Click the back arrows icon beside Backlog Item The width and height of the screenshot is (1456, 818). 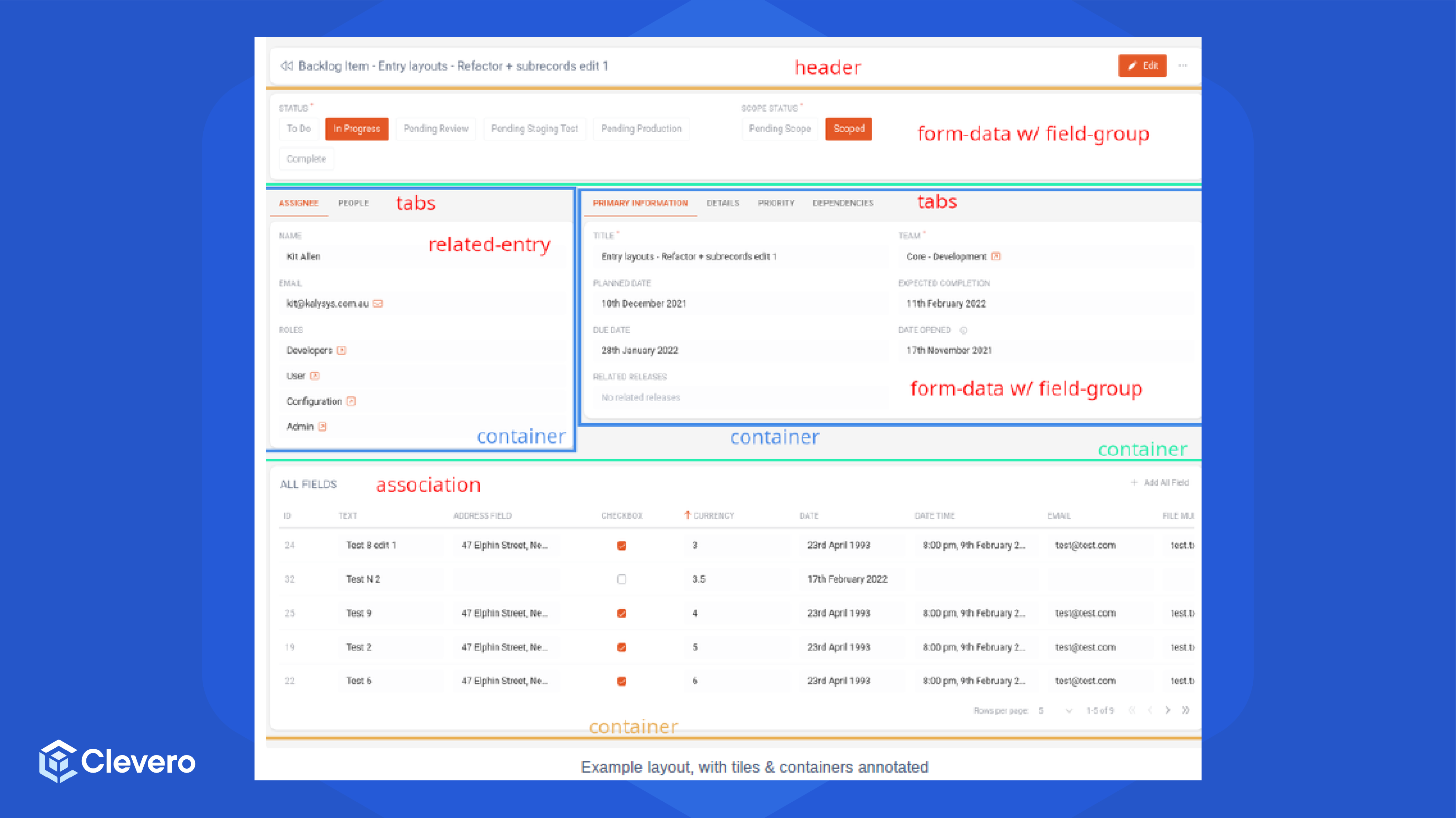click(287, 66)
